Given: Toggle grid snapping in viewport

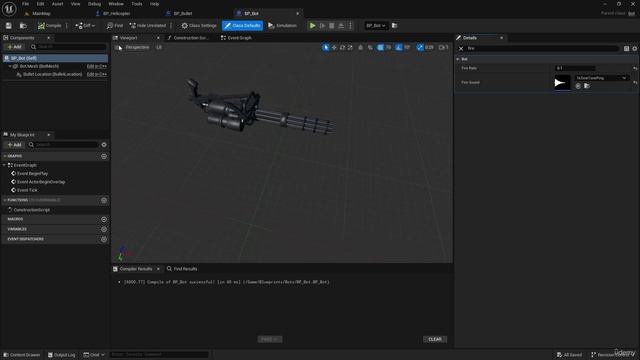Looking at the screenshot, I should 380,47.
